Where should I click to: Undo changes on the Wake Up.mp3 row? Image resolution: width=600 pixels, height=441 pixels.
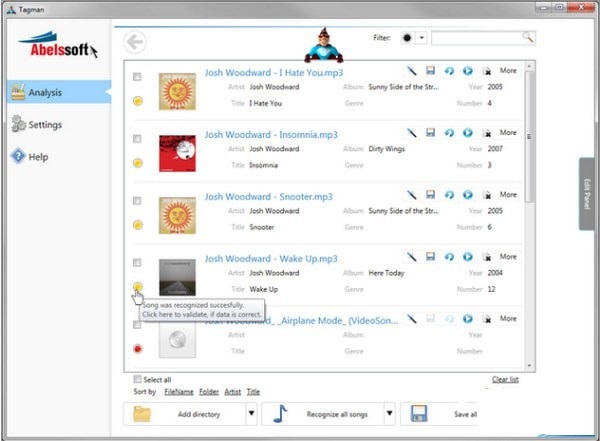pyautogui.click(x=449, y=257)
